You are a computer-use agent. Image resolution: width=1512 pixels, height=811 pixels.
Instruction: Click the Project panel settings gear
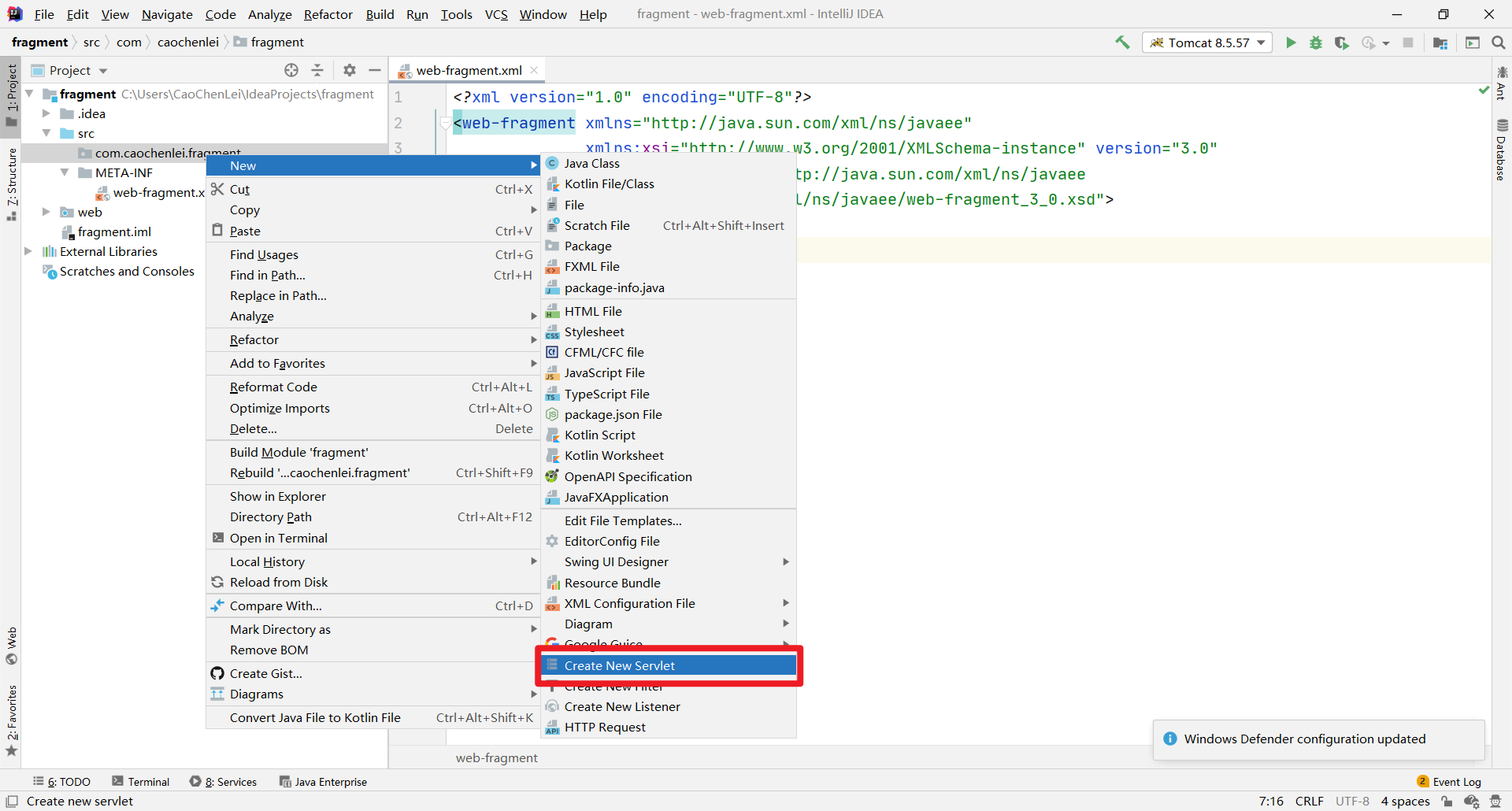coord(350,70)
